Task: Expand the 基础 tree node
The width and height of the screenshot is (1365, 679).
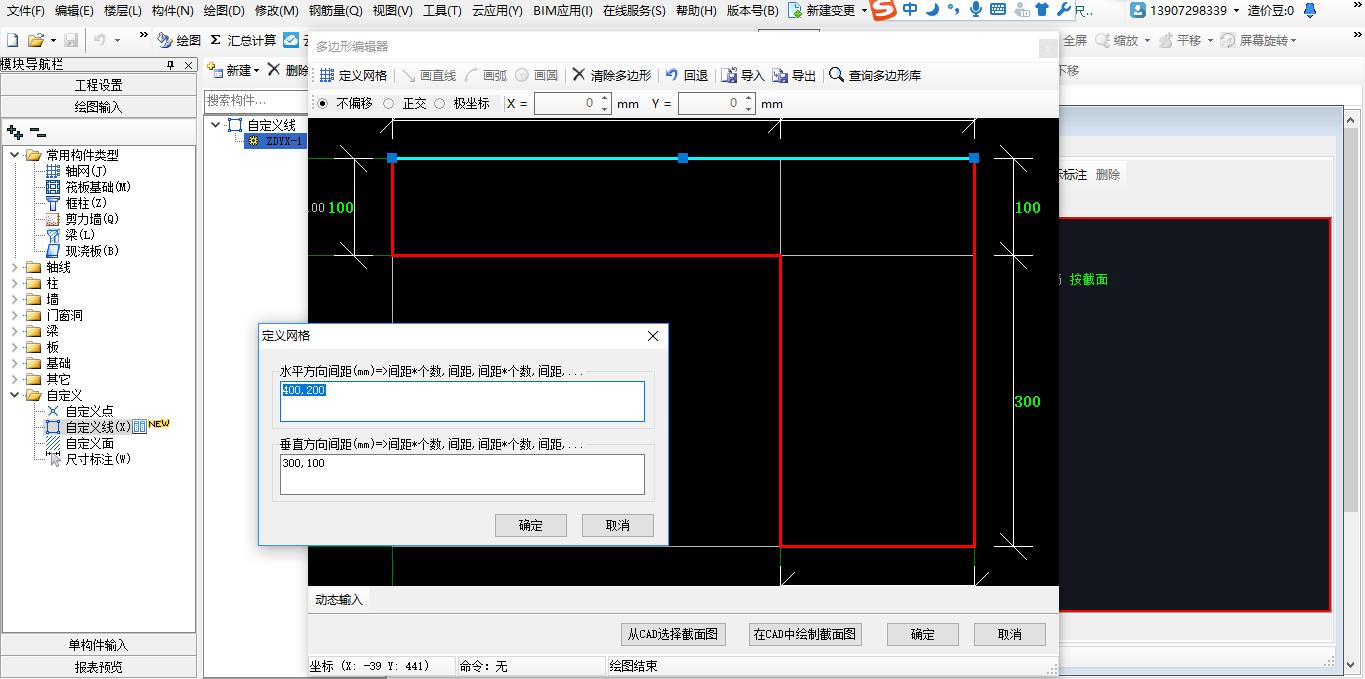Action: 15,363
